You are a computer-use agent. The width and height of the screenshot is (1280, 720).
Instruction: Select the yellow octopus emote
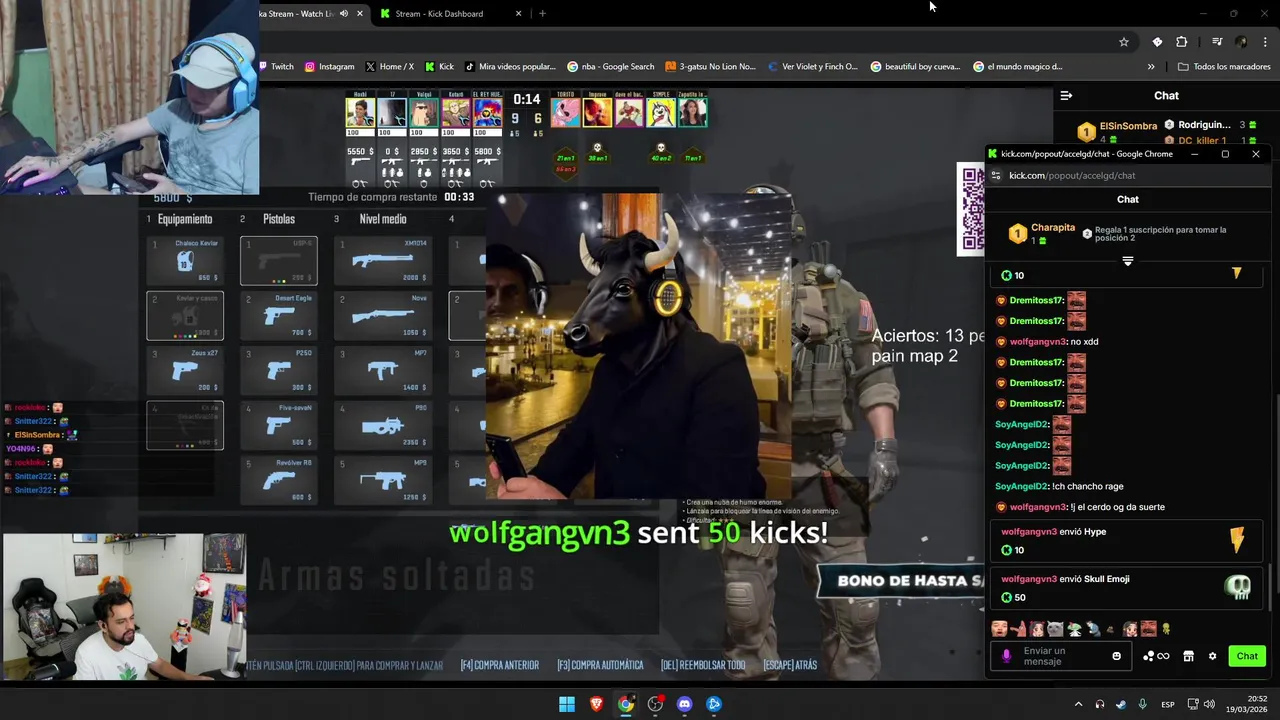pyautogui.click(x=1166, y=629)
